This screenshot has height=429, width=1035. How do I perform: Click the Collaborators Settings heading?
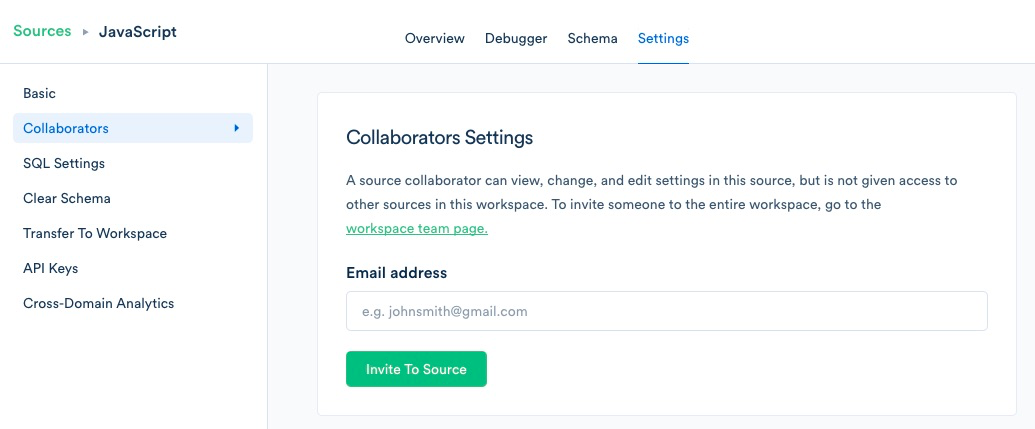click(439, 137)
